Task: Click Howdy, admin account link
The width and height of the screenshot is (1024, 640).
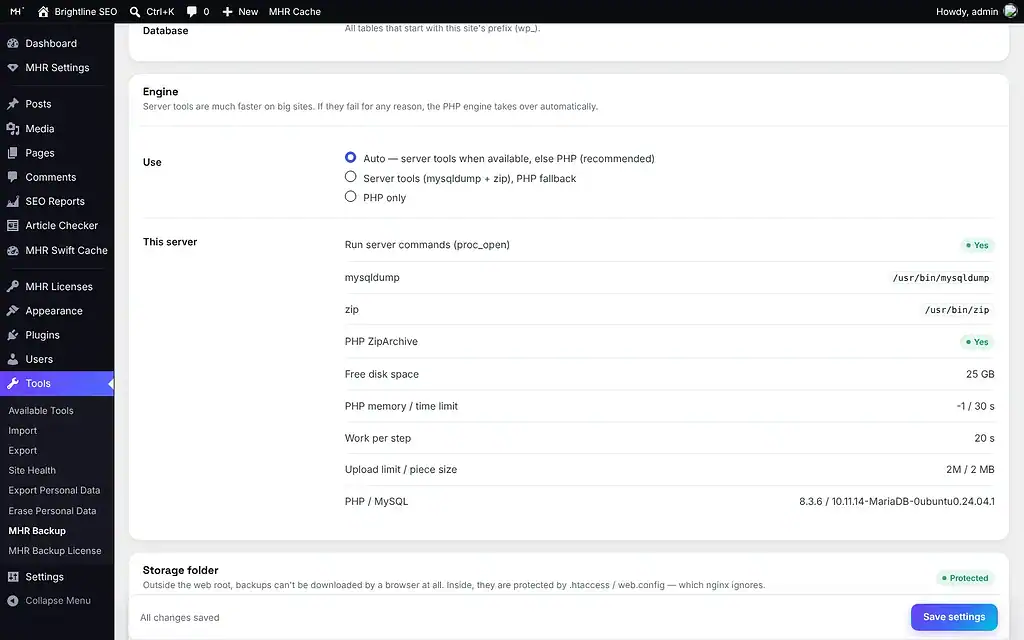Action: coord(967,12)
